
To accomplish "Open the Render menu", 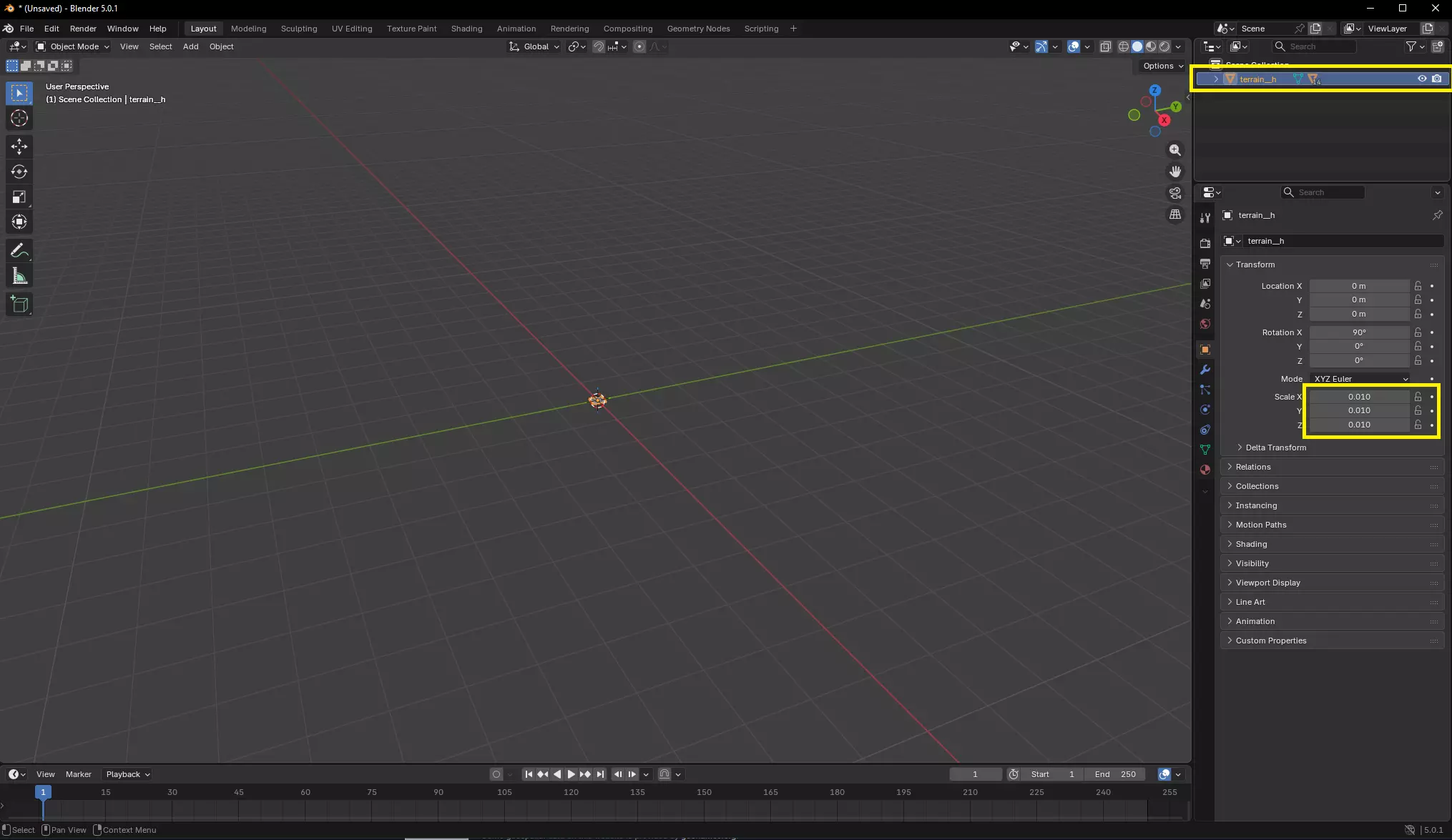I will [83, 29].
